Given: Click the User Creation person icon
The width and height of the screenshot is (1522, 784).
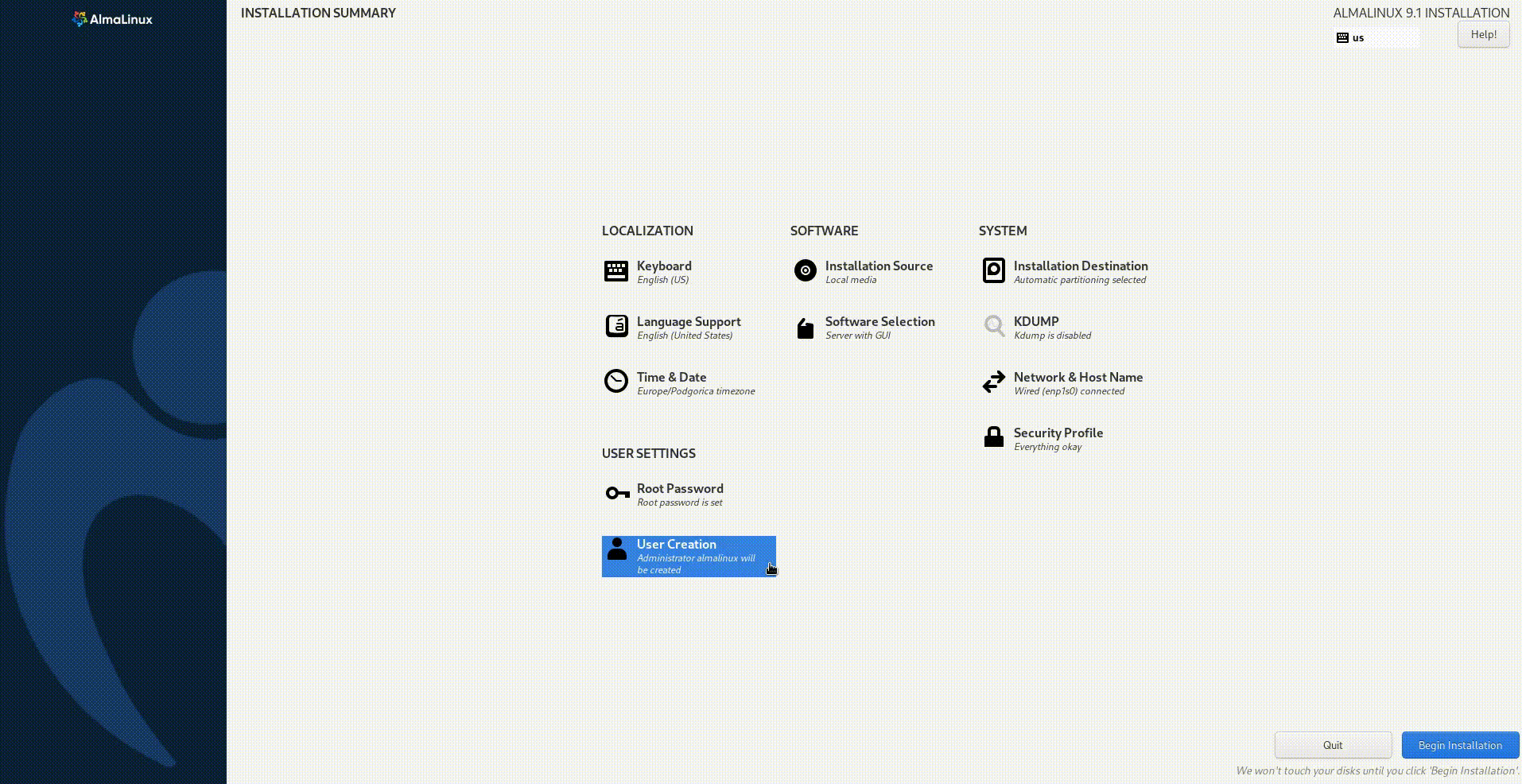Looking at the screenshot, I should [x=616, y=549].
